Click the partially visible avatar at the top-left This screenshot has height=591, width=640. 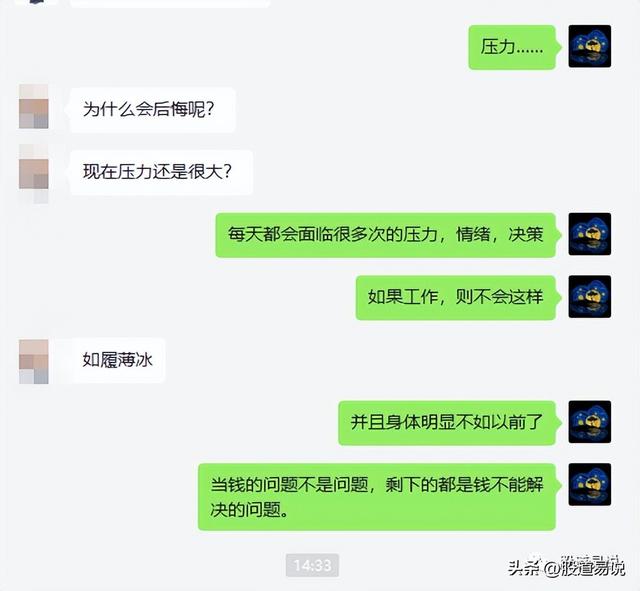37,2
